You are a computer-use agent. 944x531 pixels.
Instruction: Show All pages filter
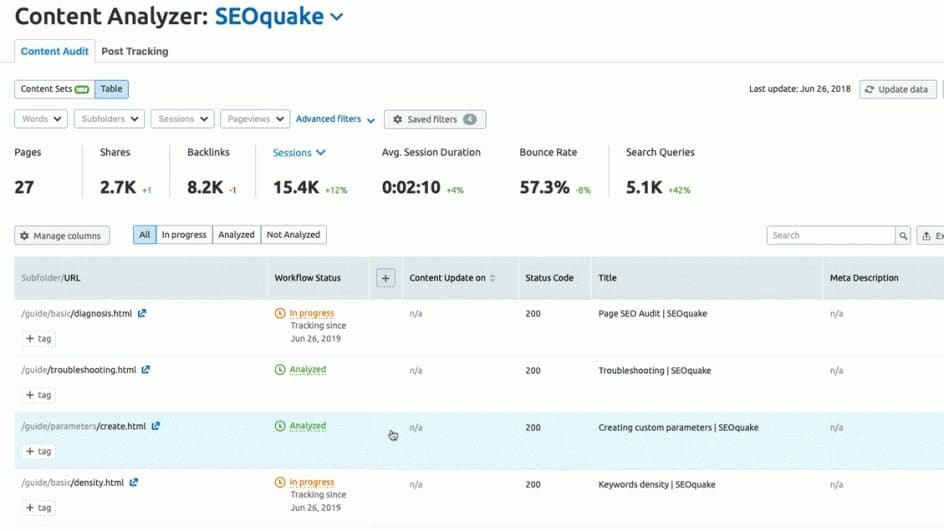coord(144,235)
